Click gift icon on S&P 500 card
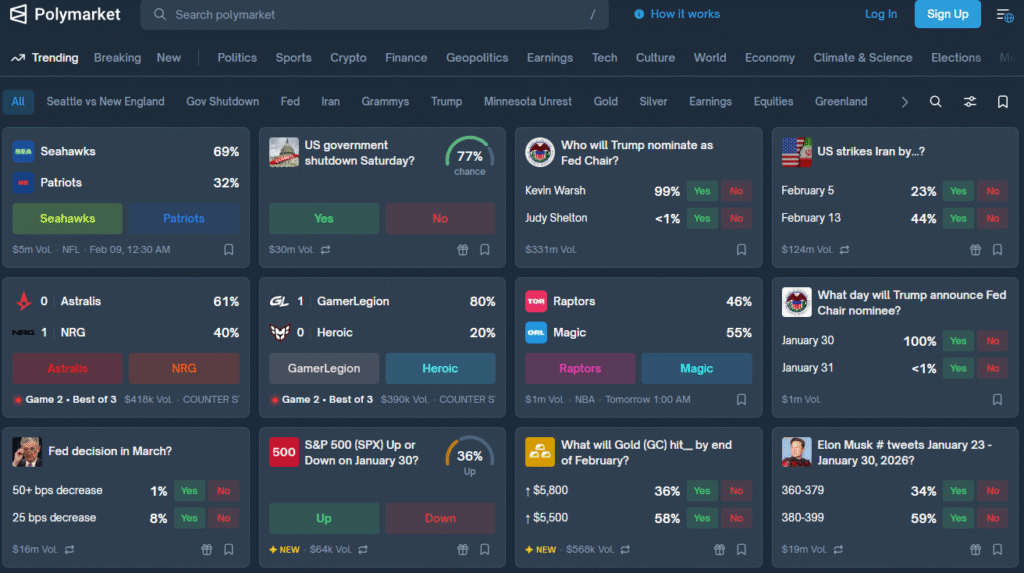 click(462, 549)
